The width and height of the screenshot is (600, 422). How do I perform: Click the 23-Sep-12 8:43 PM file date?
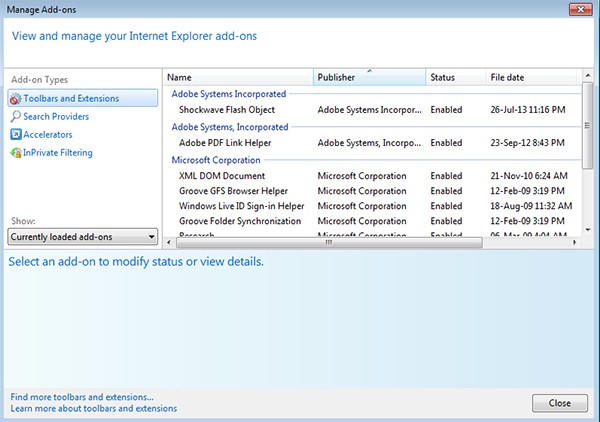pyautogui.click(x=527, y=143)
